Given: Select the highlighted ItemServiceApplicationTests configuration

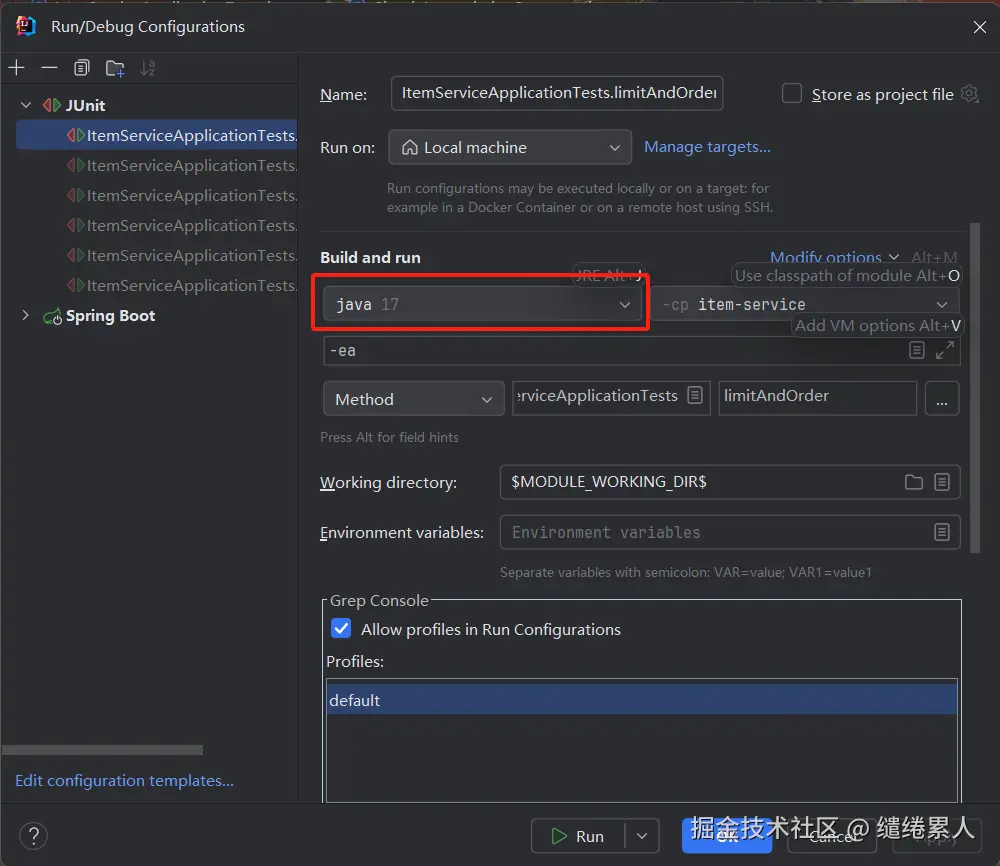Looking at the screenshot, I should (x=157, y=135).
